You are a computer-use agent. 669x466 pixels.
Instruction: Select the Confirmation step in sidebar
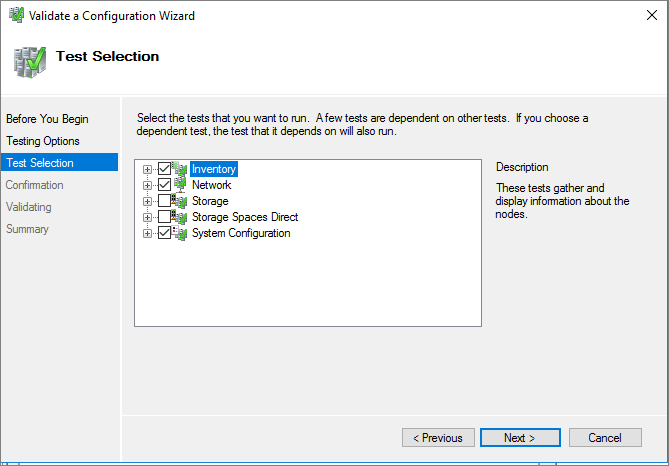tap(35, 185)
